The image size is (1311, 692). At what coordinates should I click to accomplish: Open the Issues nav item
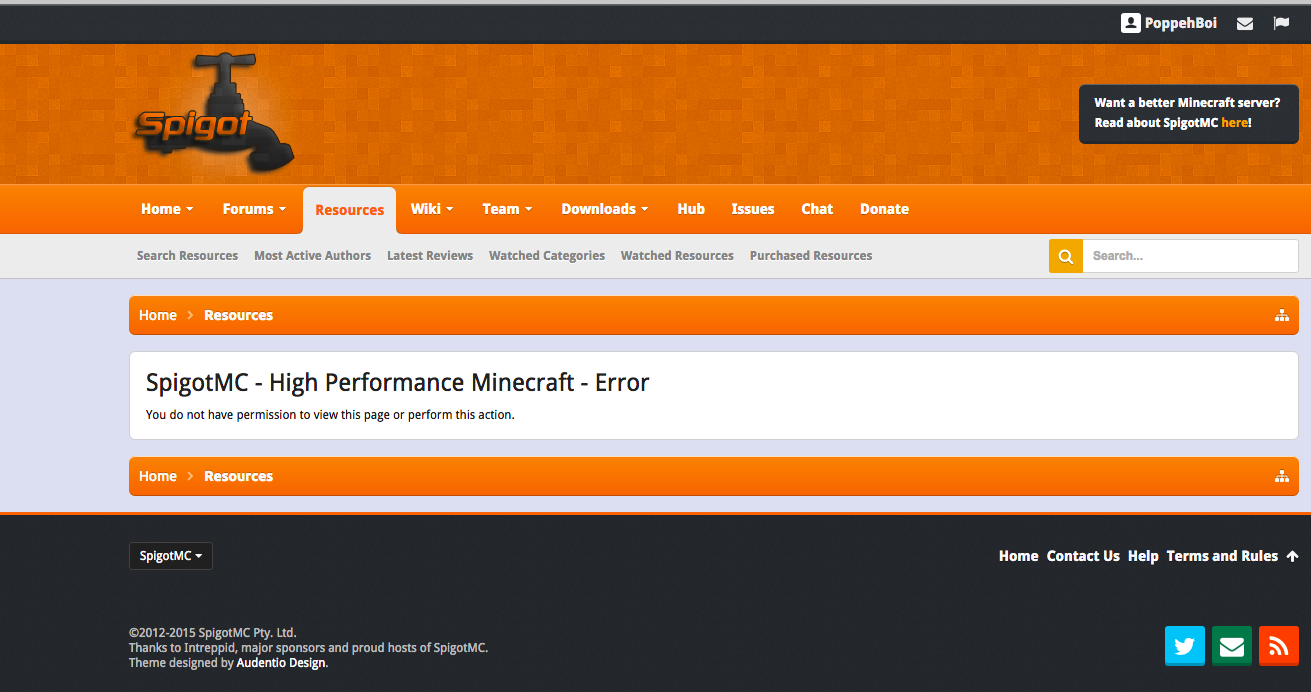point(753,209)
